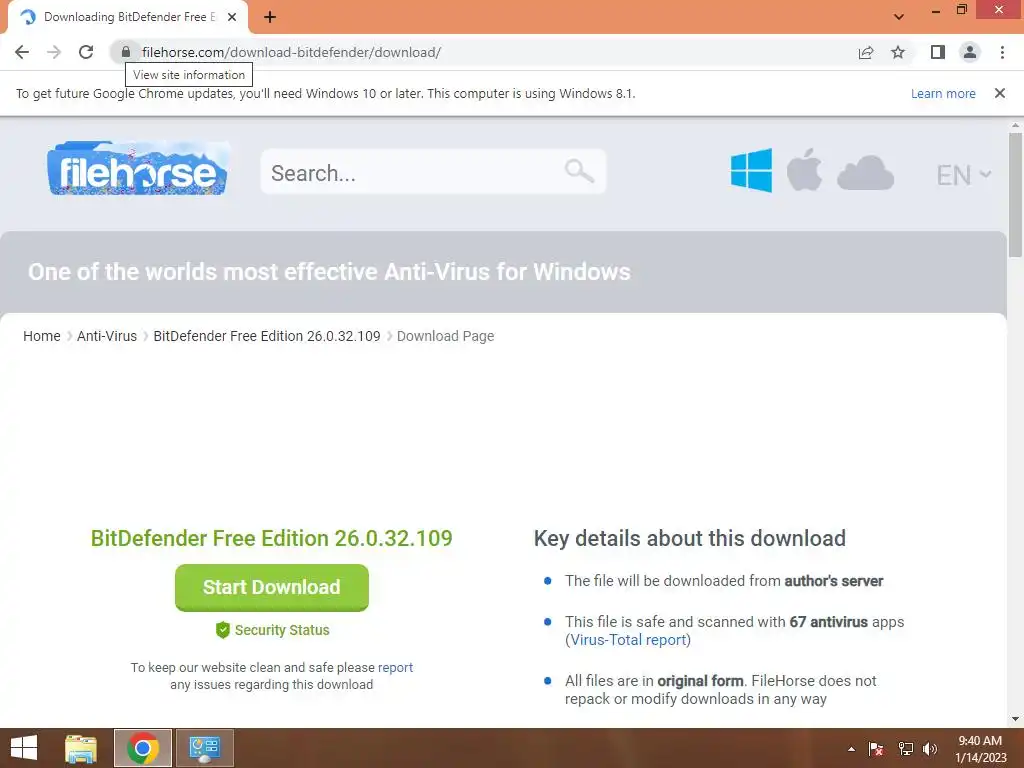Open the Chrome side panel
This screenshot has height=768, width=1024.
pos(938,52)
